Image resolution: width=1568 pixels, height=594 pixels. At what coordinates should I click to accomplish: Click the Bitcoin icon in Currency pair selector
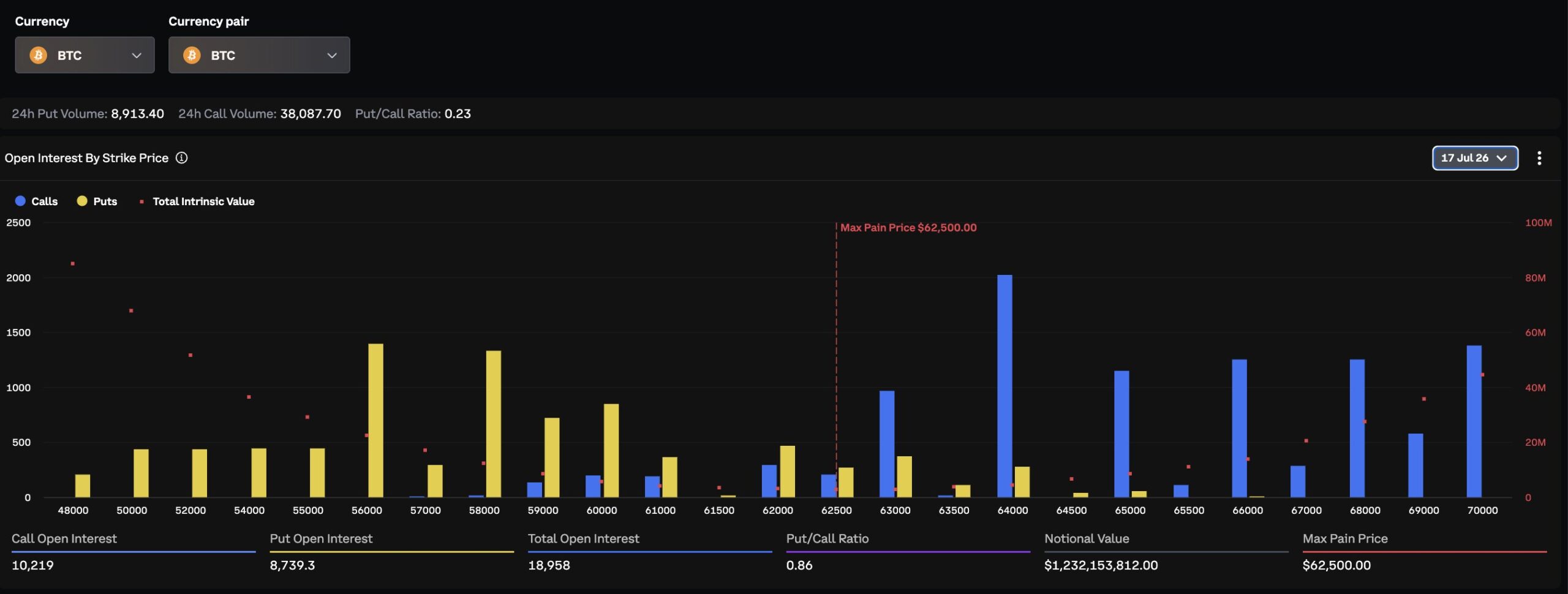[x=192, y=55]
